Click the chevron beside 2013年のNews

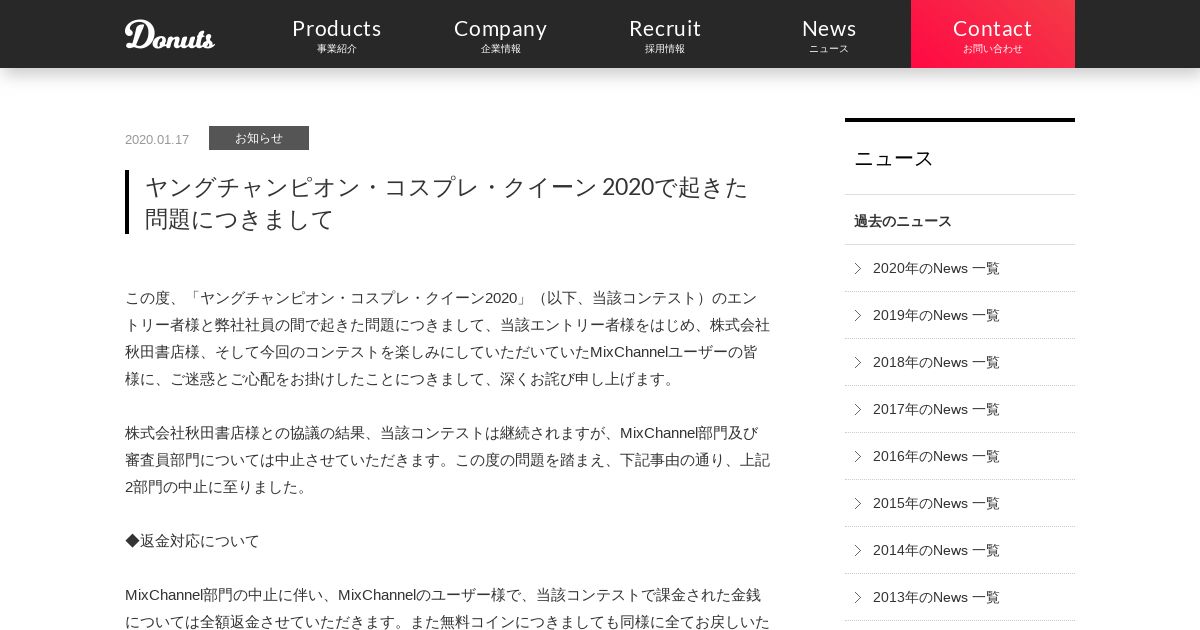pyautogui.click(x=857, y=597)
